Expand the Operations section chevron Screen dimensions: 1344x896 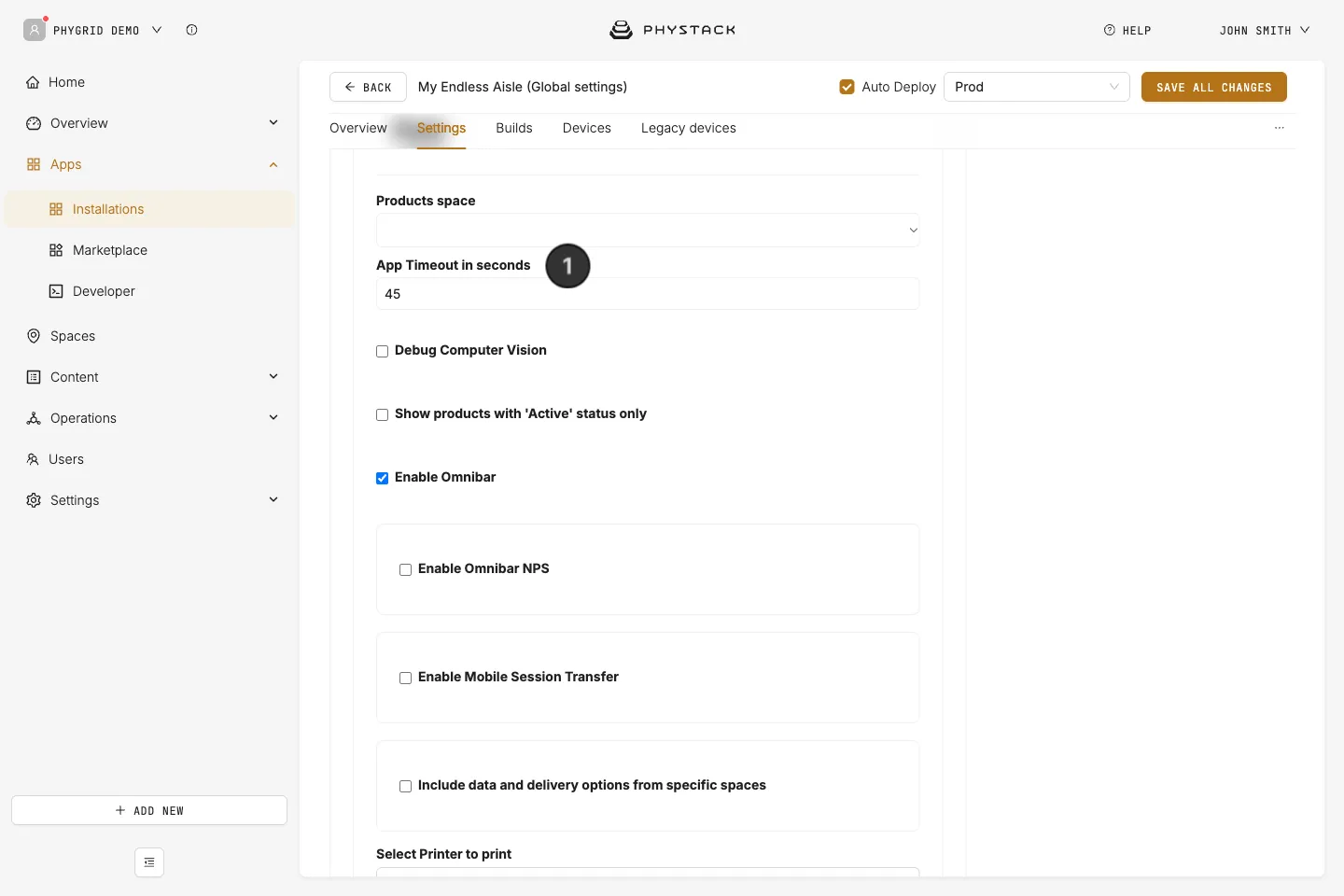[x=273, y=417]
